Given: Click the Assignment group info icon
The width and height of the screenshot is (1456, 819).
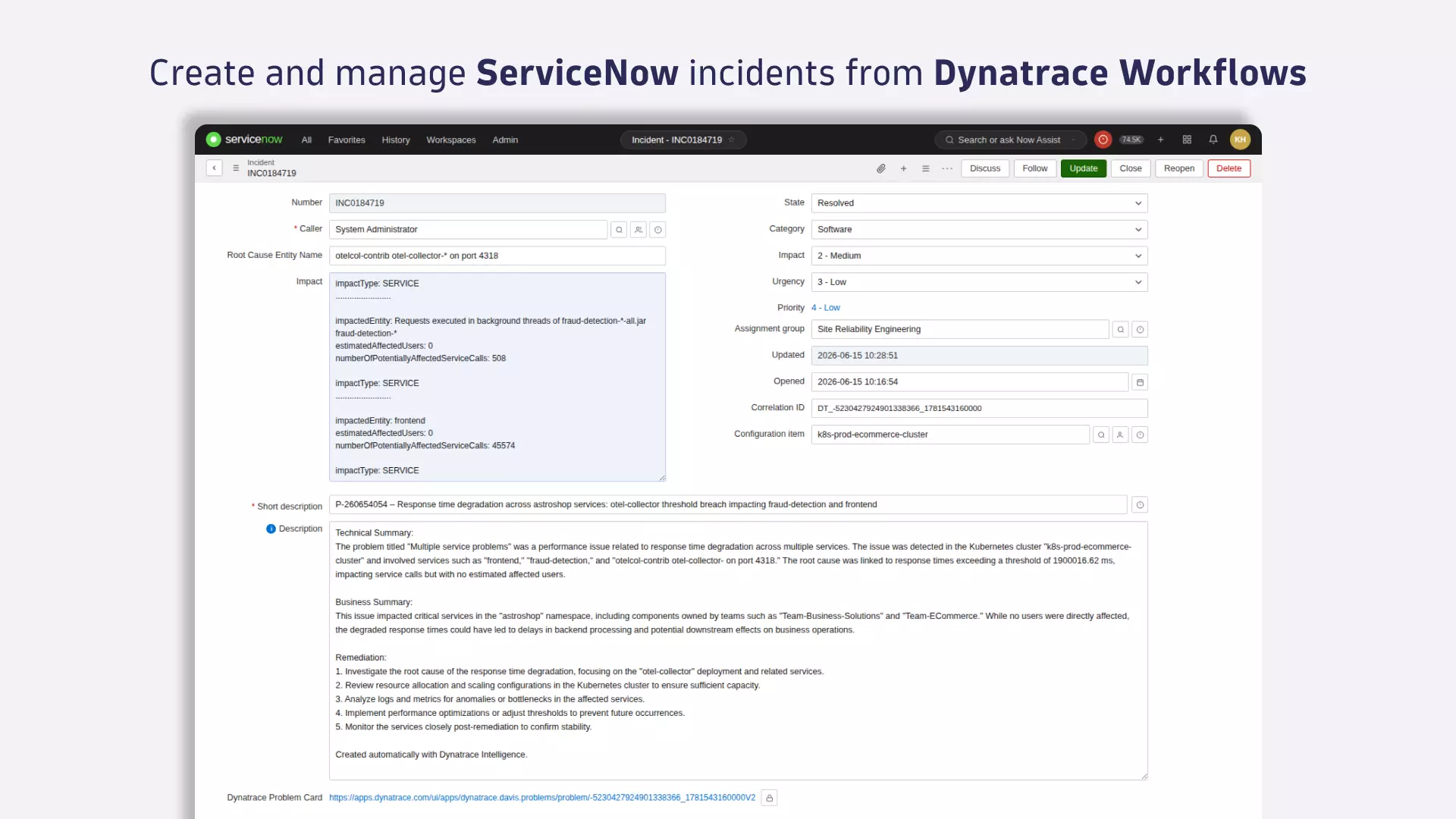Looking at the screenshot, I should point(1140,329).
